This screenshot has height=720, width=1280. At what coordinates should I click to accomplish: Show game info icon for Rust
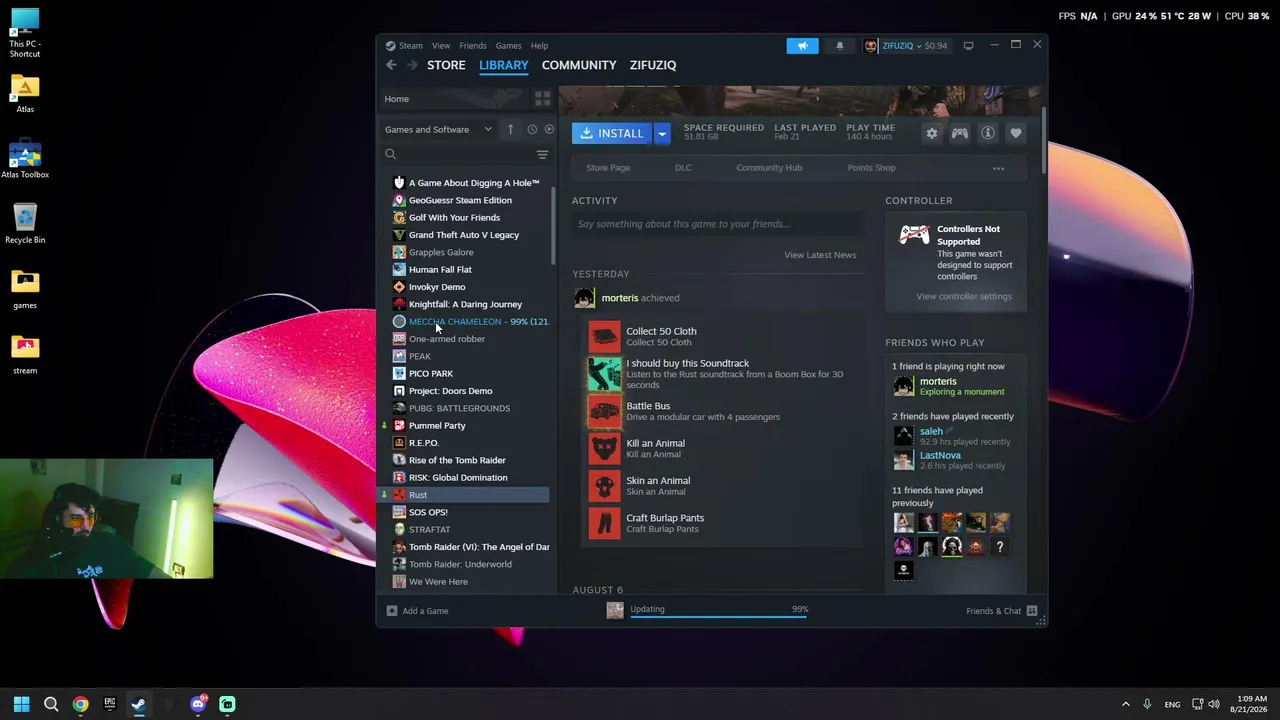(x=987, y=133)
